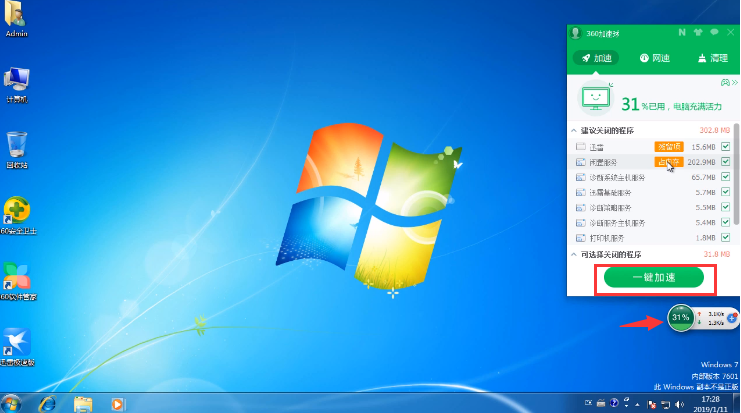Collapse the 建议关闭的程序 section
Screen dimensions: 741x413
click(x=574, y=130)
